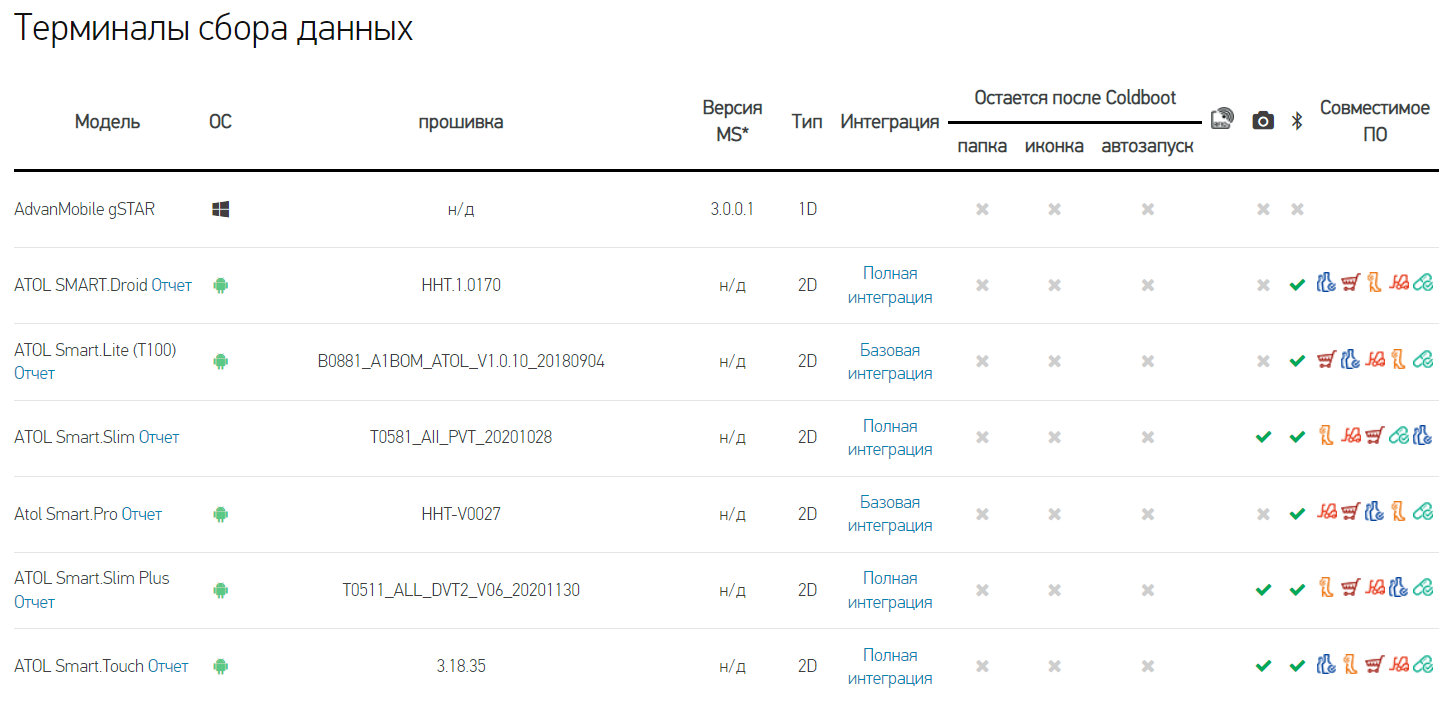The height and width of the screenshot is (705, 1451).
Task: Open Базовая интеграция link for Smart.Lite (T100)
Action: (890, 361)
